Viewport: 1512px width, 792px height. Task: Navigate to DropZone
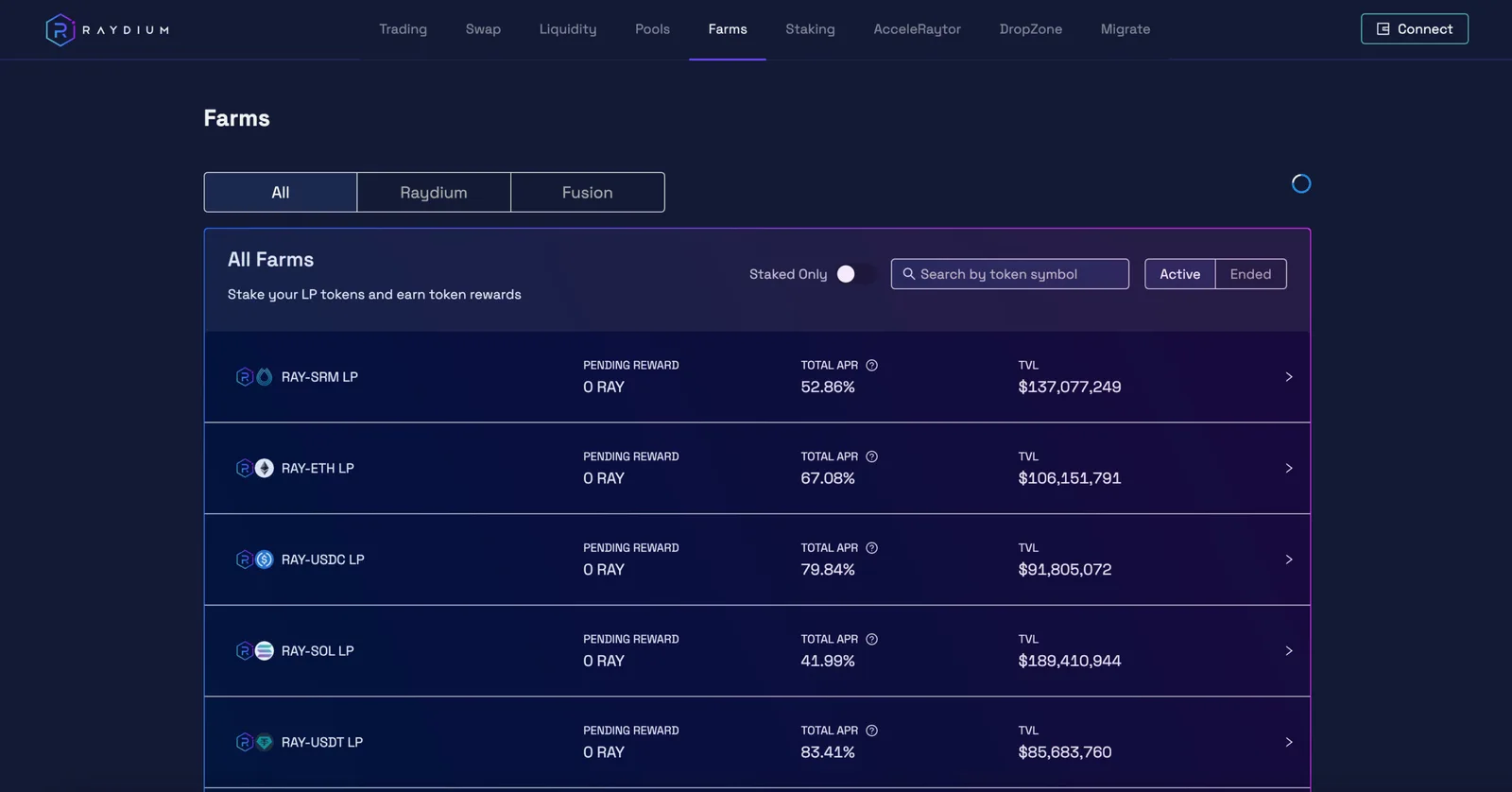(1031, 29)
